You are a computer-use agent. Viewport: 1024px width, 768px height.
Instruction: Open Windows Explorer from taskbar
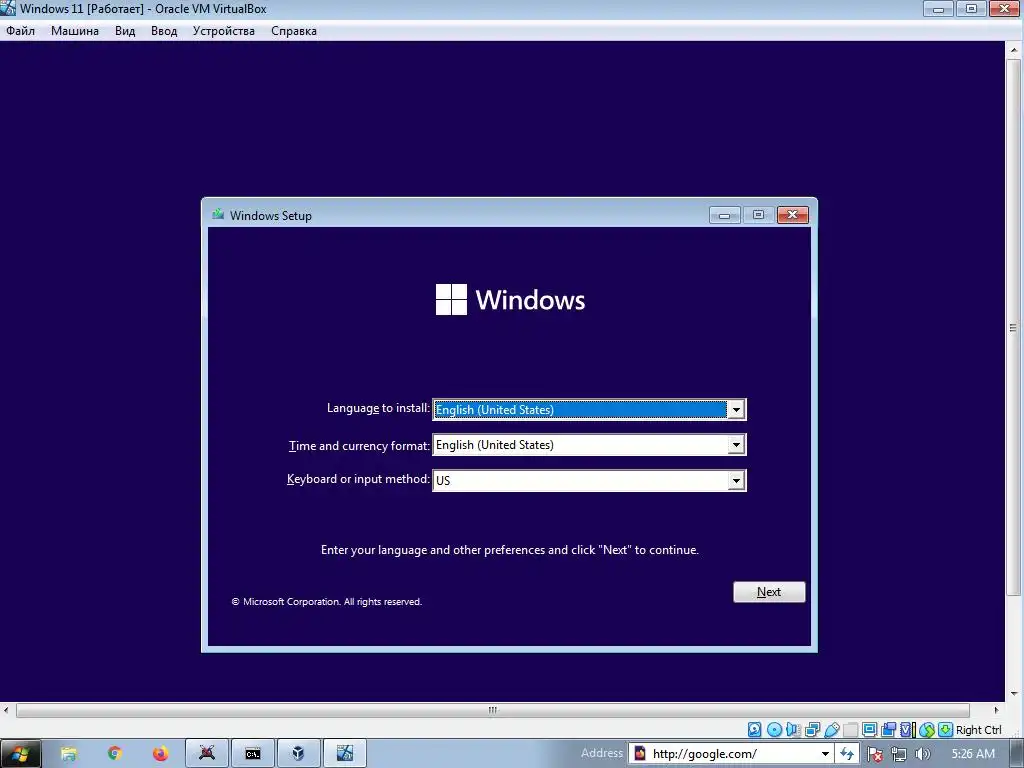[x=69, y=754]
